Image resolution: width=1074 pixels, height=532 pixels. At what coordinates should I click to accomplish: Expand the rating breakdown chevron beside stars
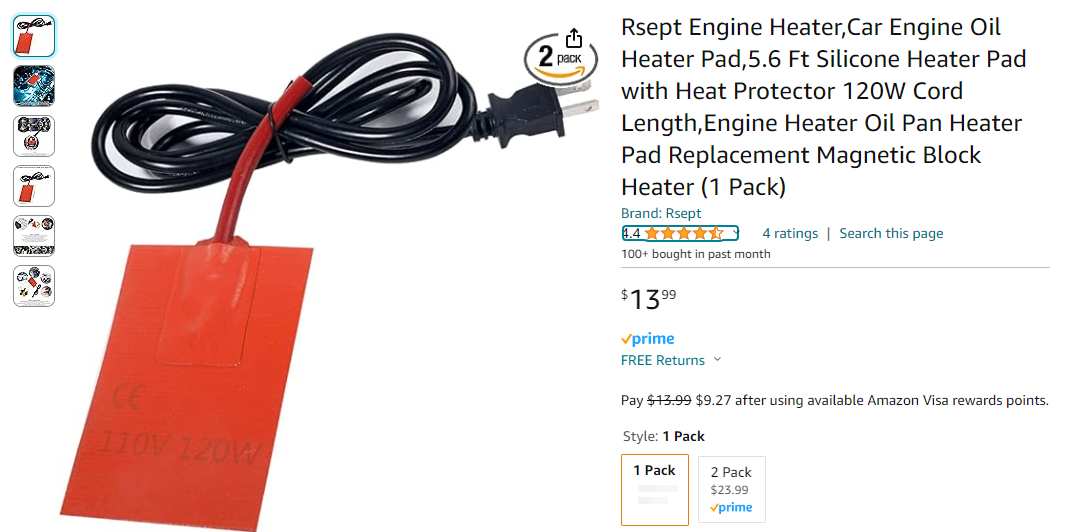(734, 233)
